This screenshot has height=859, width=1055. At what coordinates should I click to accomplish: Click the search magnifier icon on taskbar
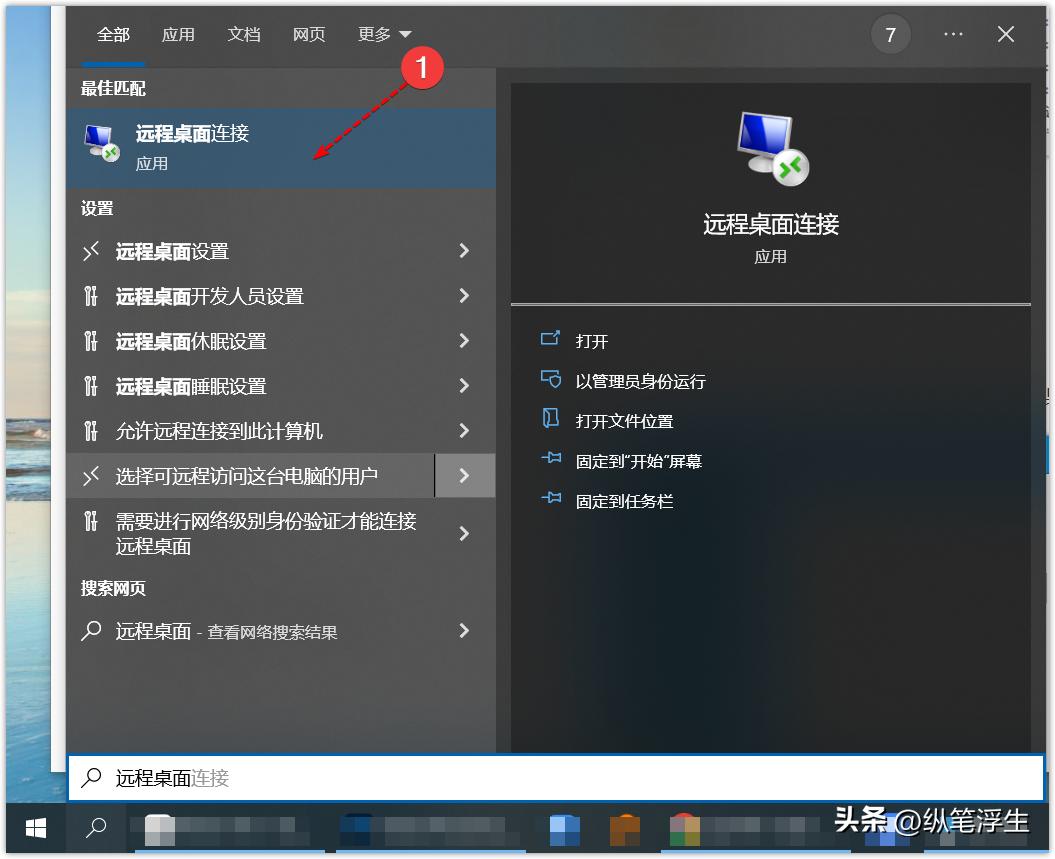pyautogui.click(x=96, y=829)
